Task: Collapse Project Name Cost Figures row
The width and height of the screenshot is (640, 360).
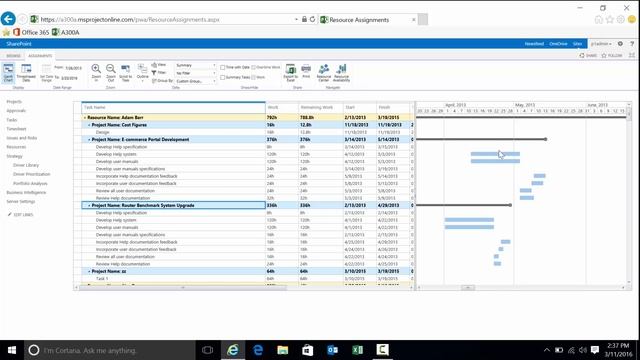Action: tap(89, 125)
